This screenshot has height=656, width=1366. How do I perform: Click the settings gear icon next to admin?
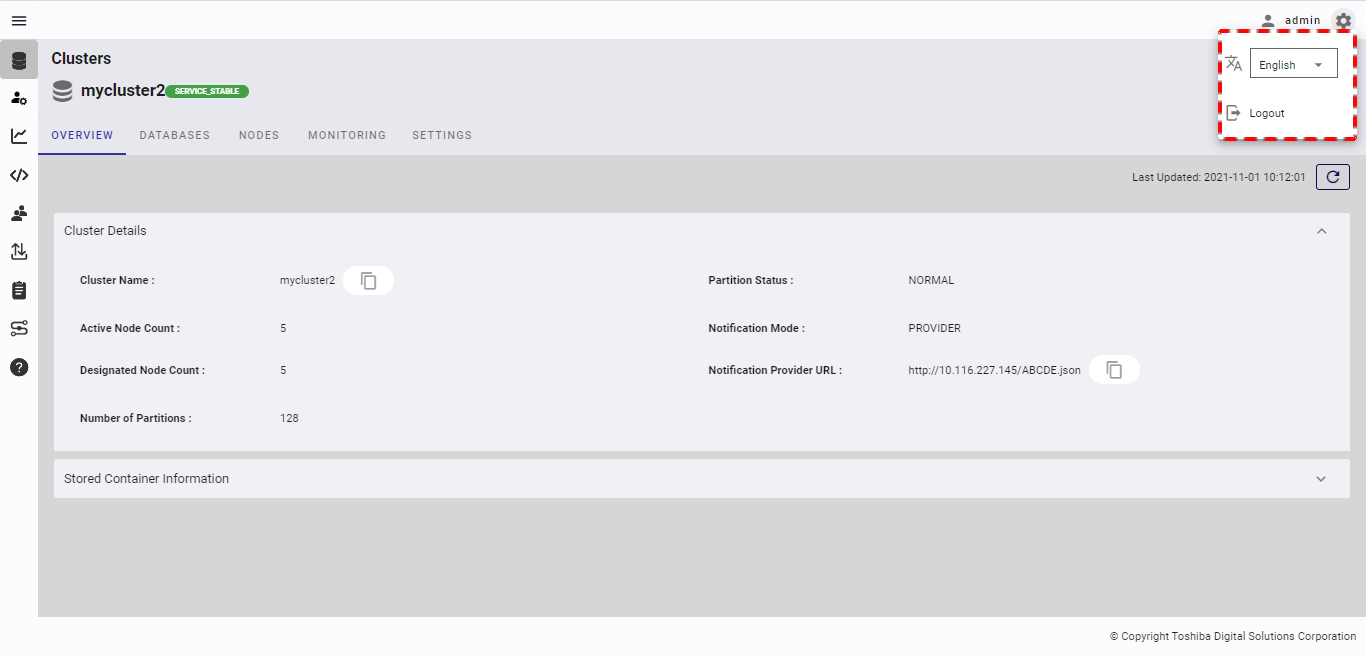point(1343,20)
